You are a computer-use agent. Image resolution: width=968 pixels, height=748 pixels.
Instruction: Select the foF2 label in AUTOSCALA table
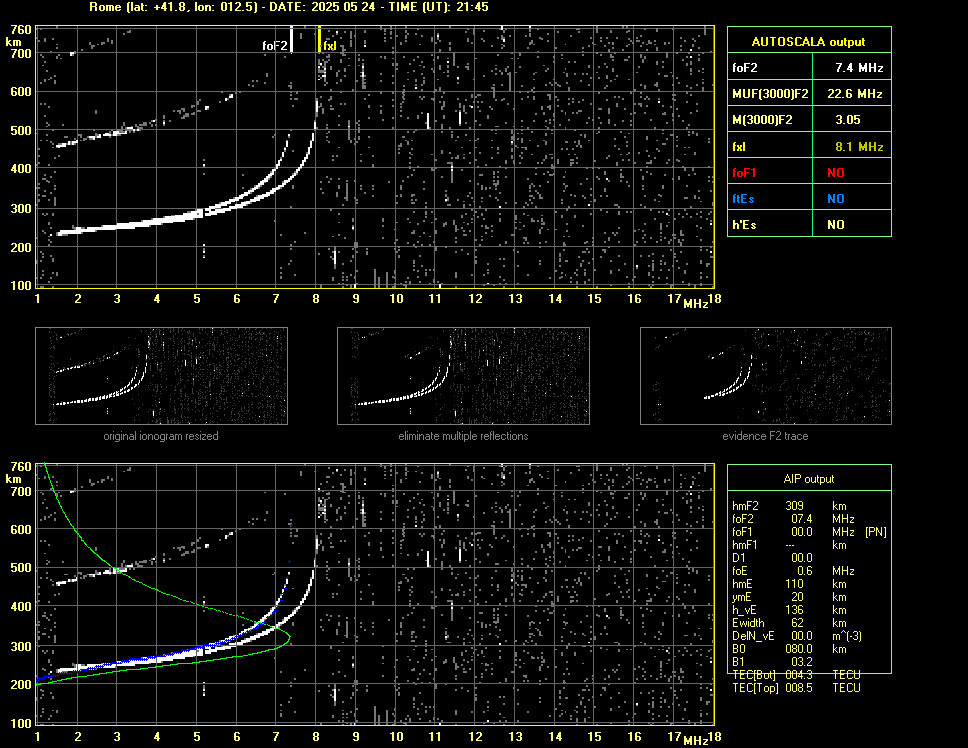pyautogui.click(x=745, y=68)
